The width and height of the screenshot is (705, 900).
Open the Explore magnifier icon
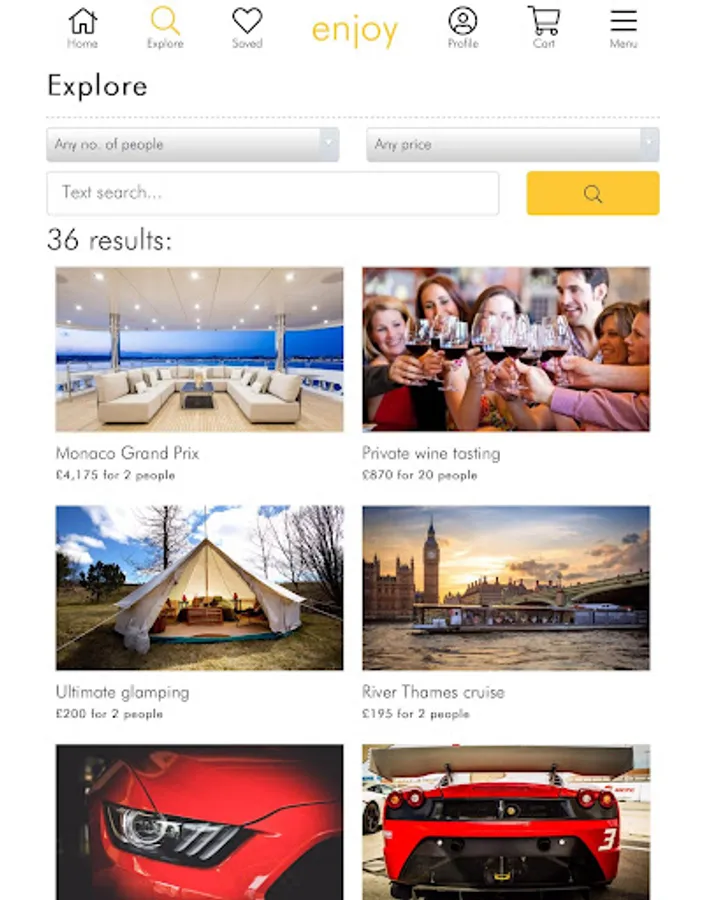[165, 21]
